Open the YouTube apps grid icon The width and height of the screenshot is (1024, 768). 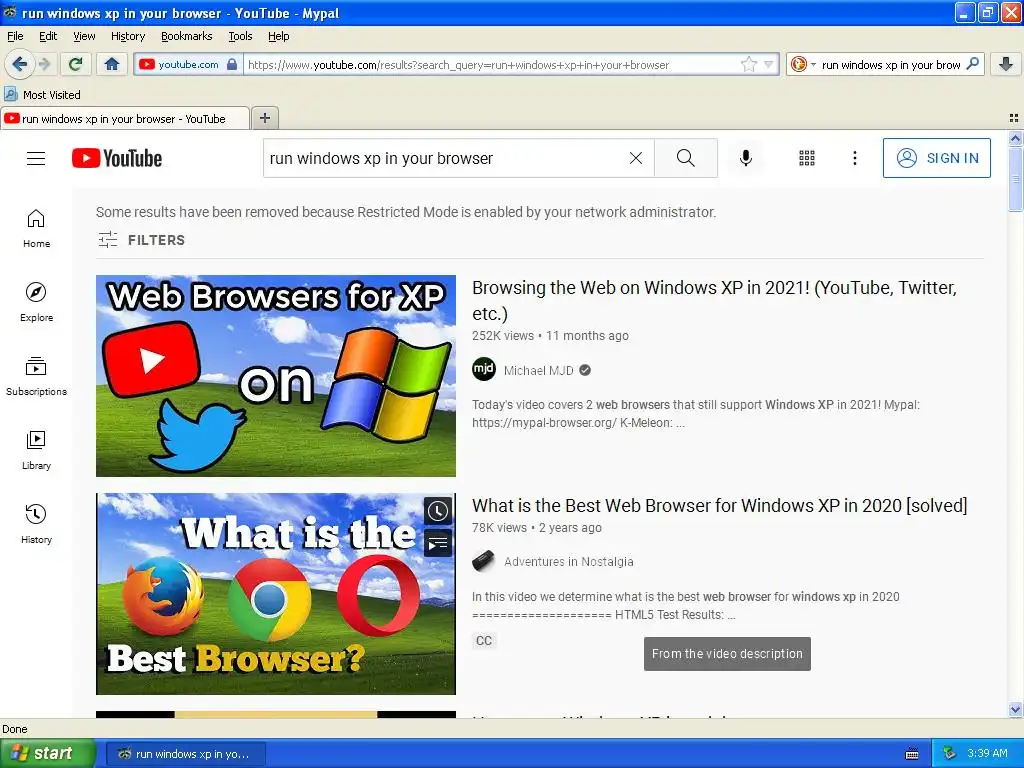[x=807, y=158]
